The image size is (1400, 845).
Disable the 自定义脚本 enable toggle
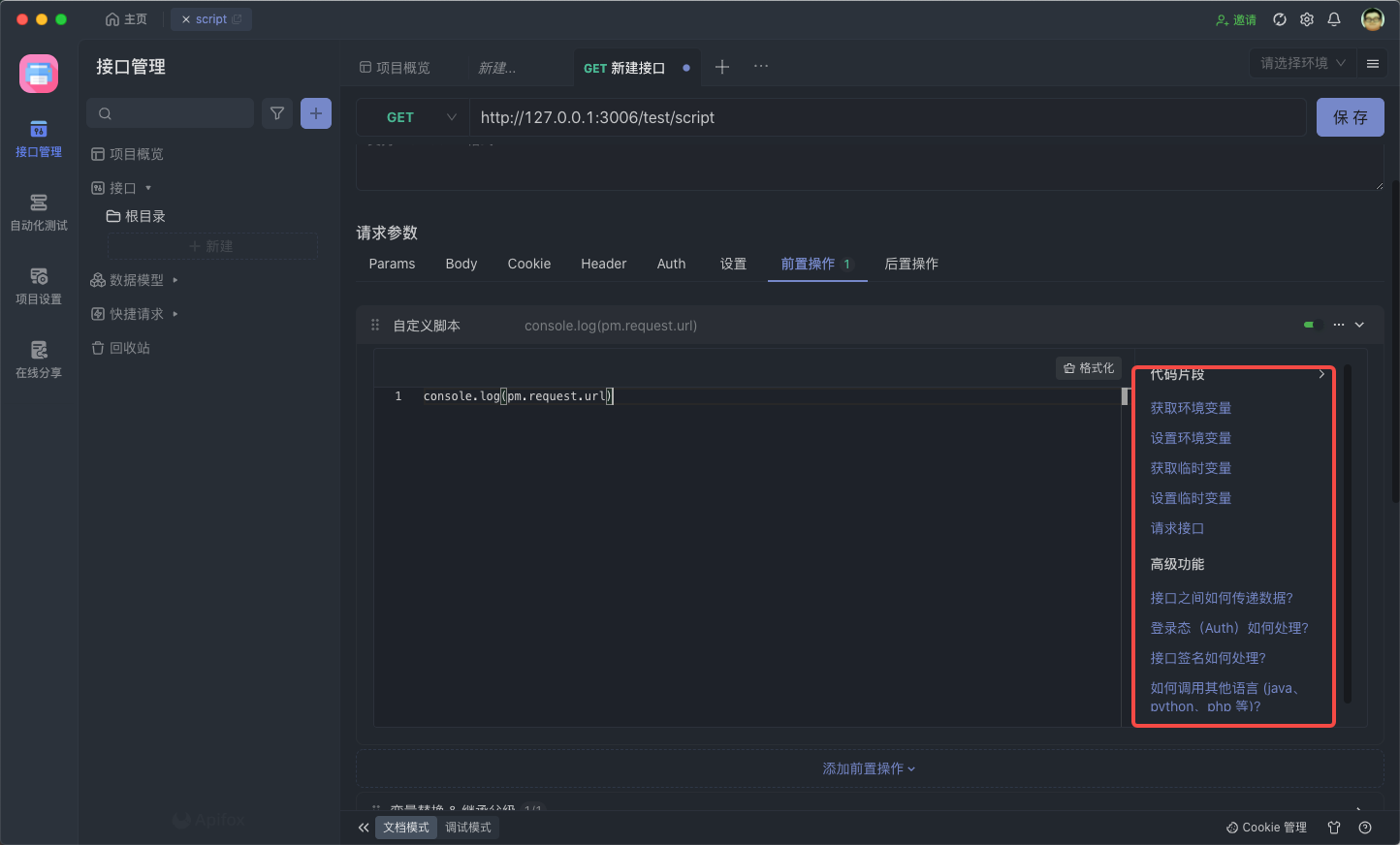tap(1312, 325)
